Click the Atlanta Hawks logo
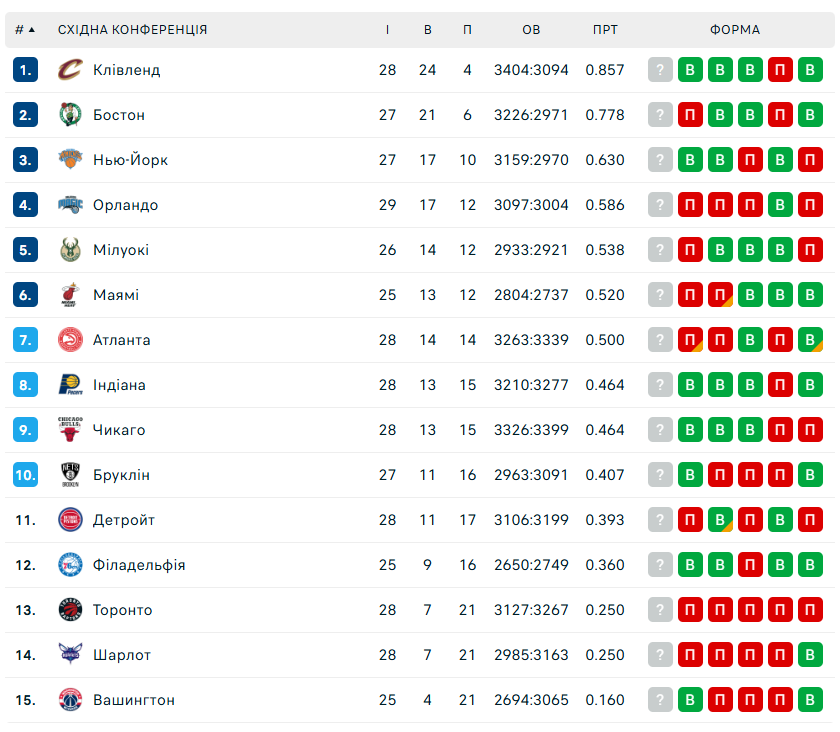 69,340
